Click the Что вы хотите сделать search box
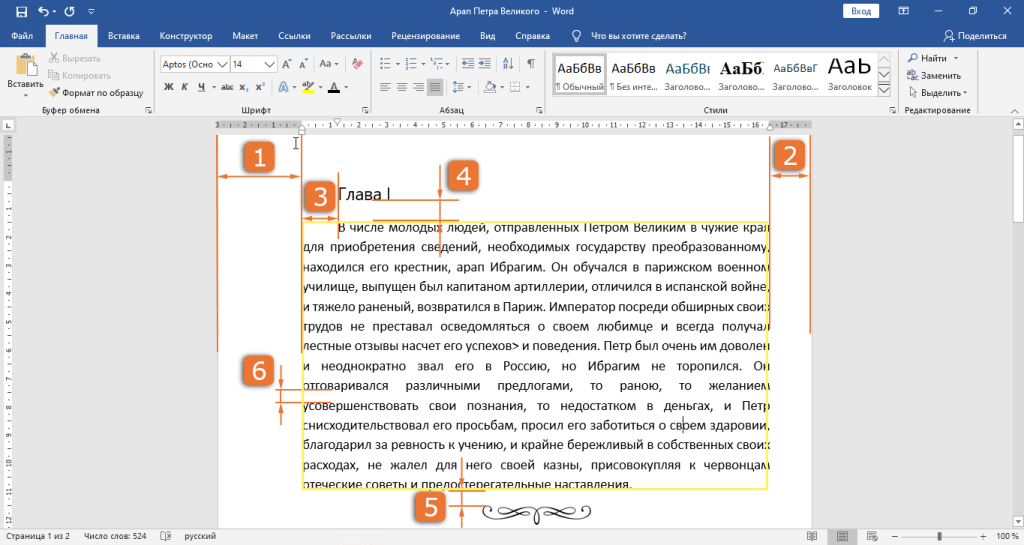 tap(638, 36)
